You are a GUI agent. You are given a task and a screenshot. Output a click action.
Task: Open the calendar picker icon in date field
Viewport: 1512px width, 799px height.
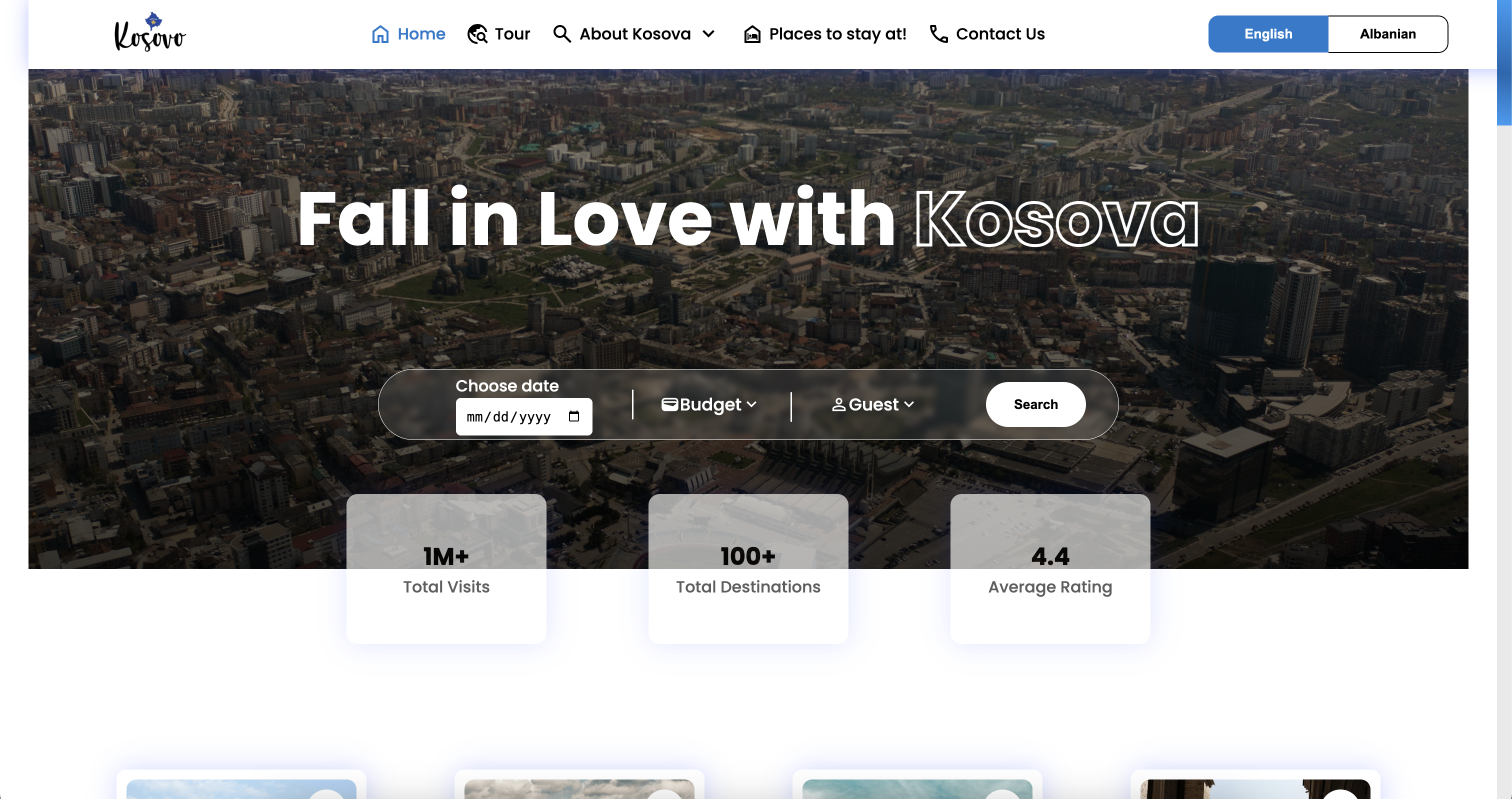pyautogui.click(x=573, y=416)
